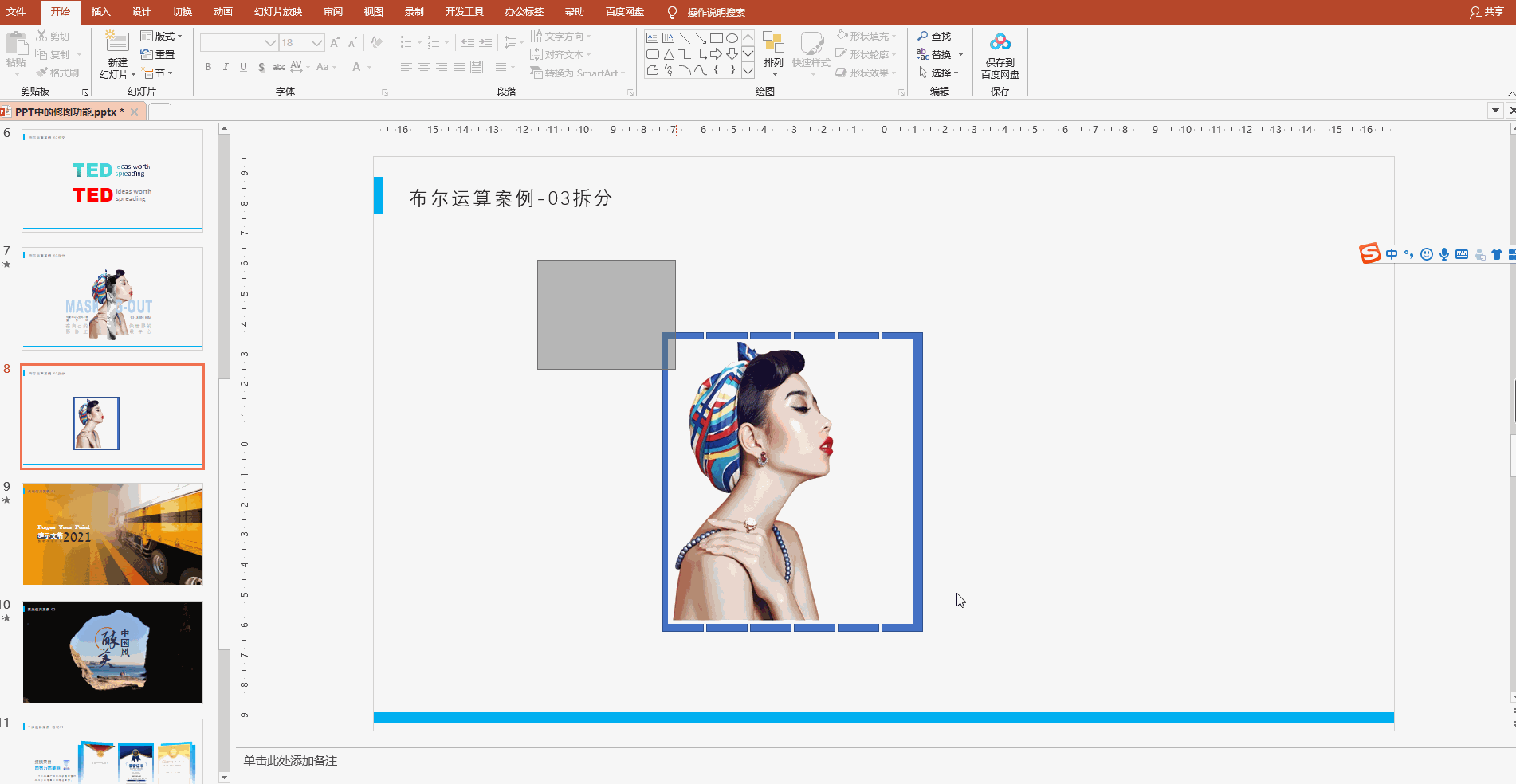Click the Sogou soft keyboard icon
The width and height of the screenshot is (1516, 784).
pyautogui.click(x=1461, y=254)
